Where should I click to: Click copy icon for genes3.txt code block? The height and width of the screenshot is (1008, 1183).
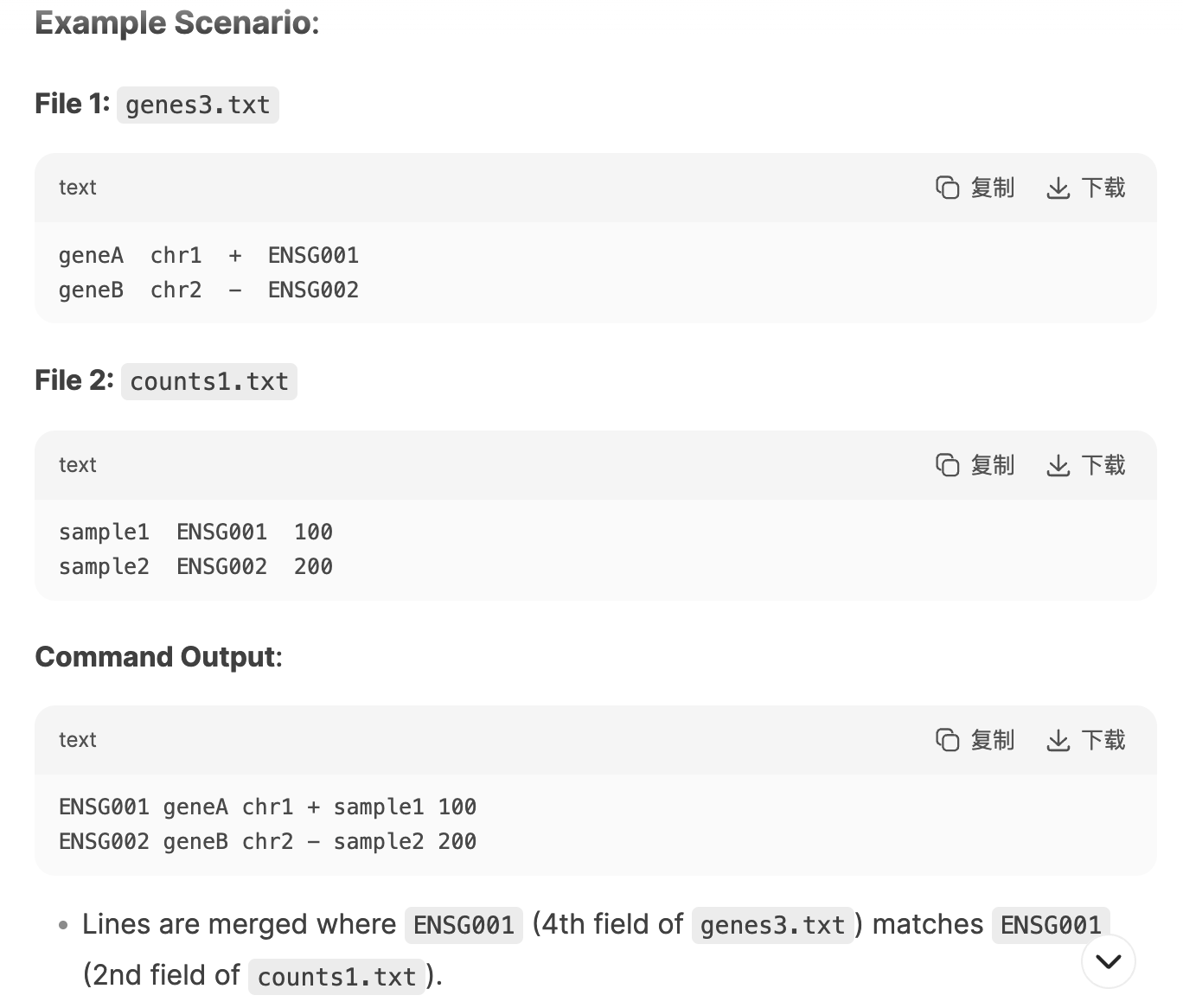[948, 188]
